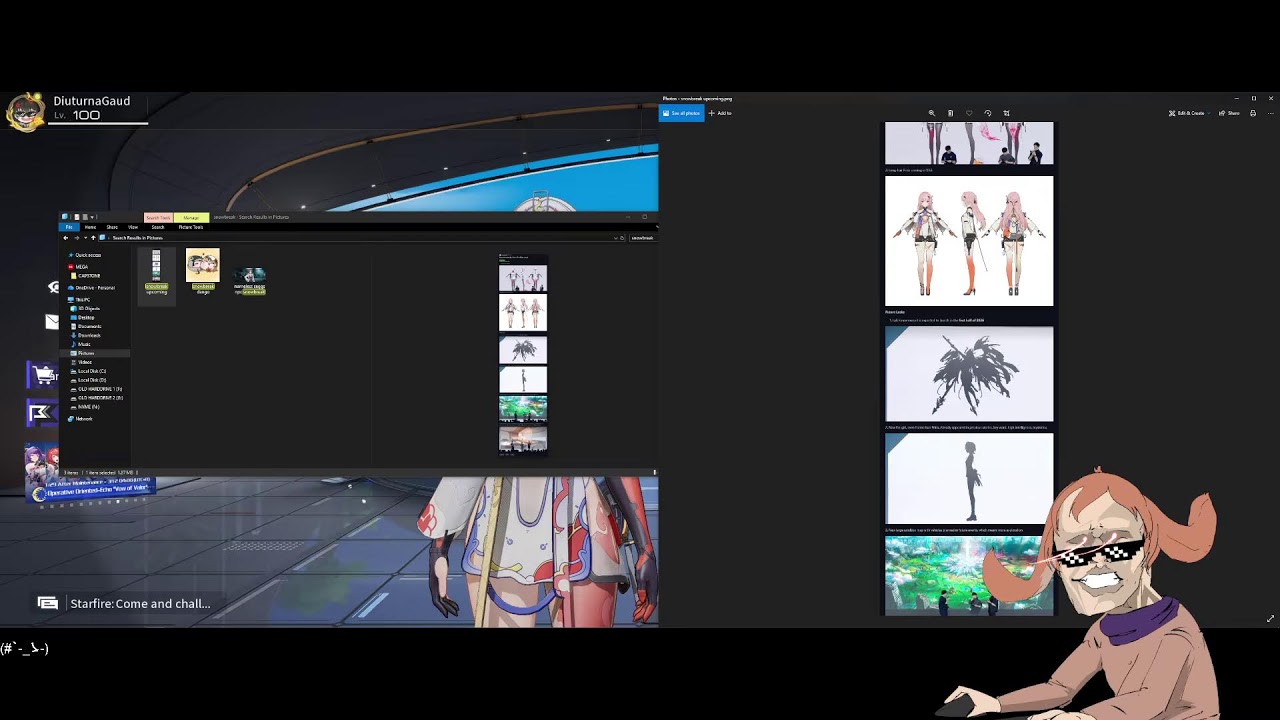Select Local Disk (D:) in navigation pane
Screen dimensions: 1280x720
[89, 381]
